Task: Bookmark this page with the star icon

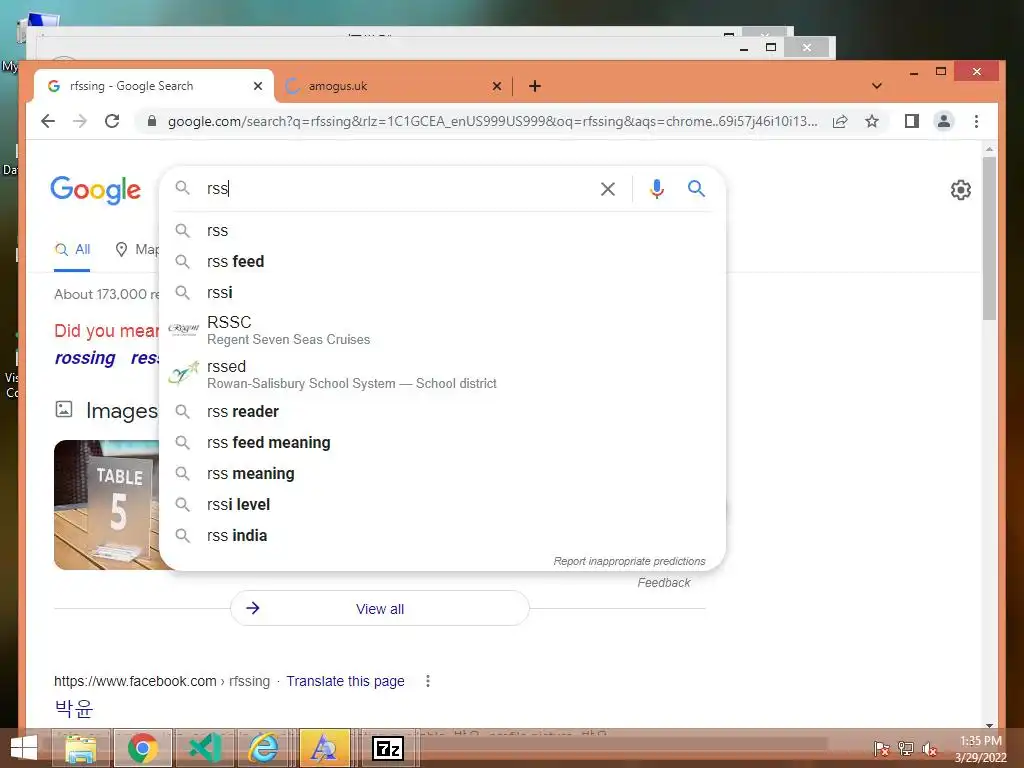Action: point(872,121)
